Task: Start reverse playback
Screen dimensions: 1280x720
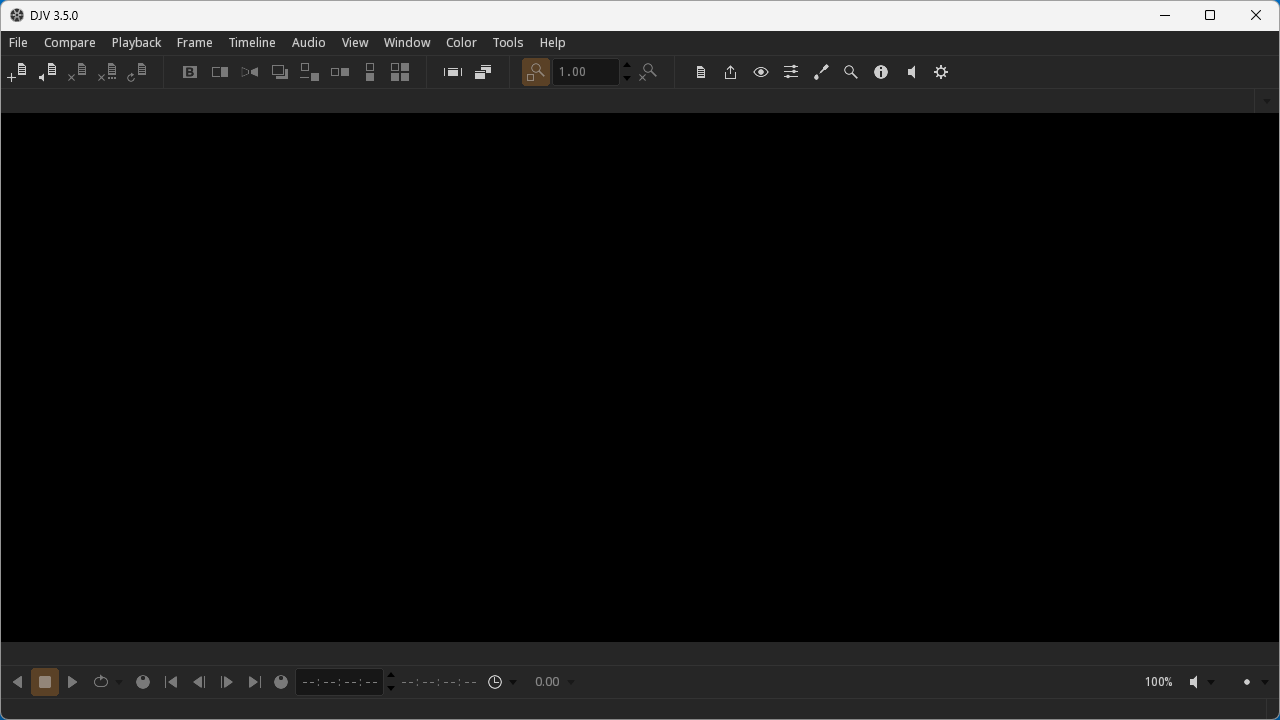Action: point(17,682)
